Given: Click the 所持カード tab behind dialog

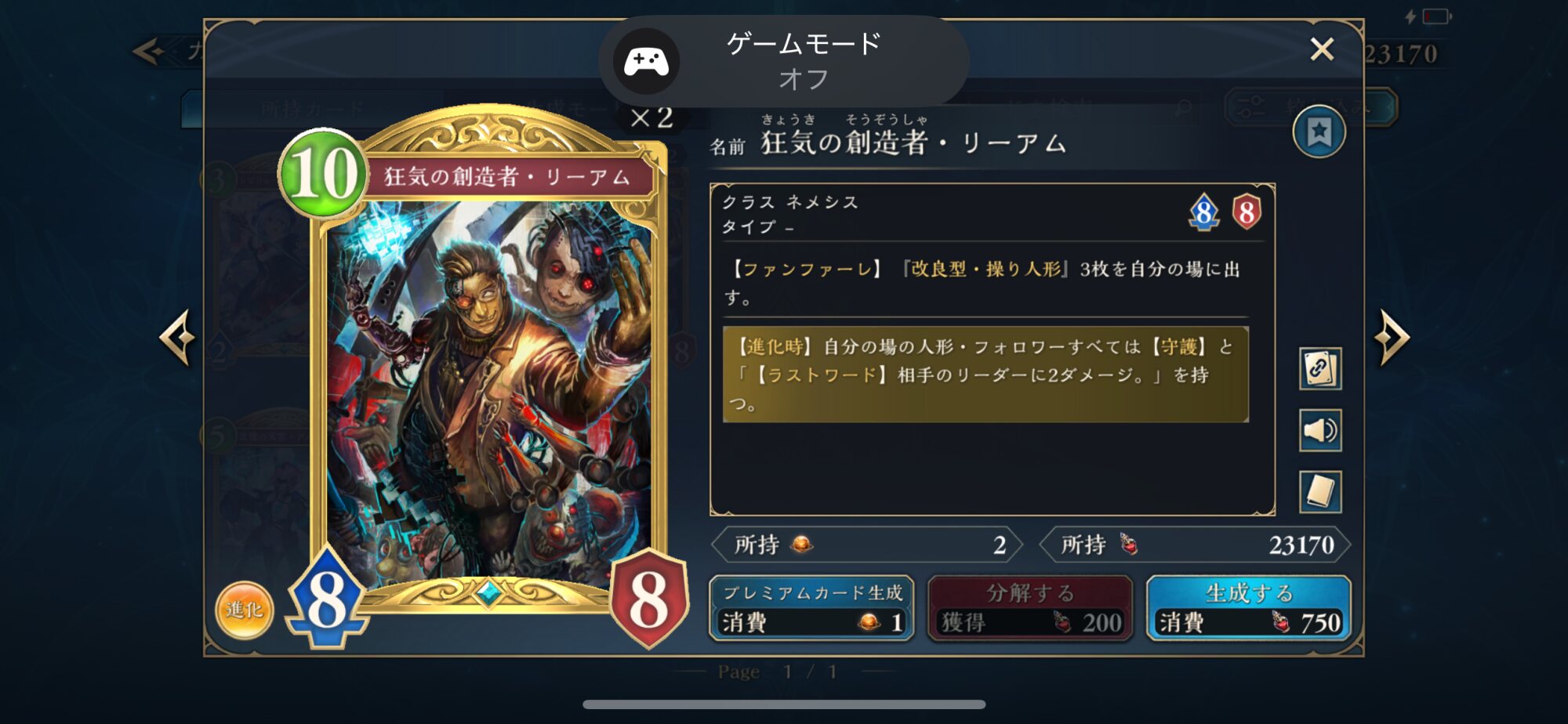Looking at the screenshot, I should pos(312,109).
